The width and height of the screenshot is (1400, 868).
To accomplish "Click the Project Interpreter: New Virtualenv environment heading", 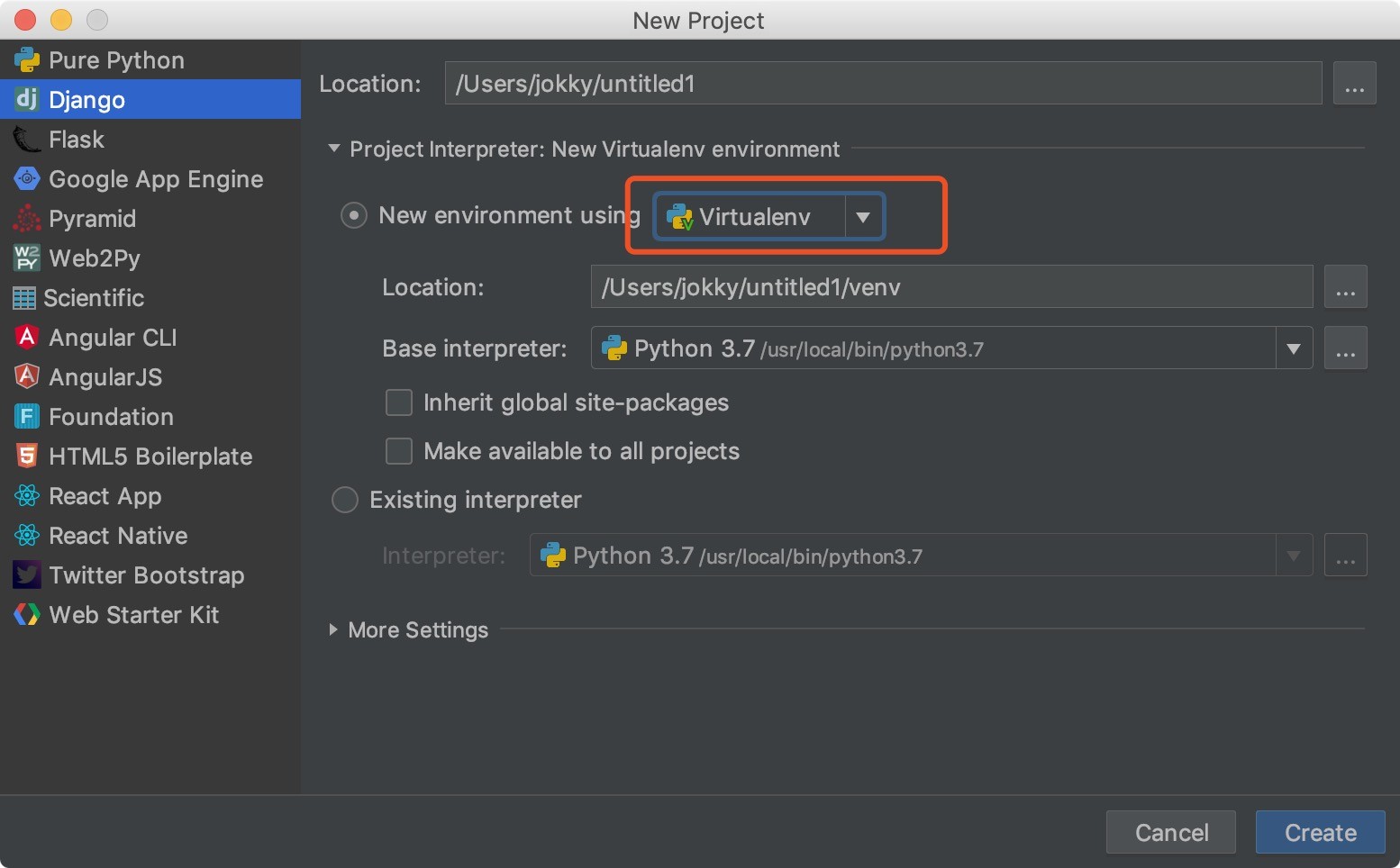I will [595, 149].
